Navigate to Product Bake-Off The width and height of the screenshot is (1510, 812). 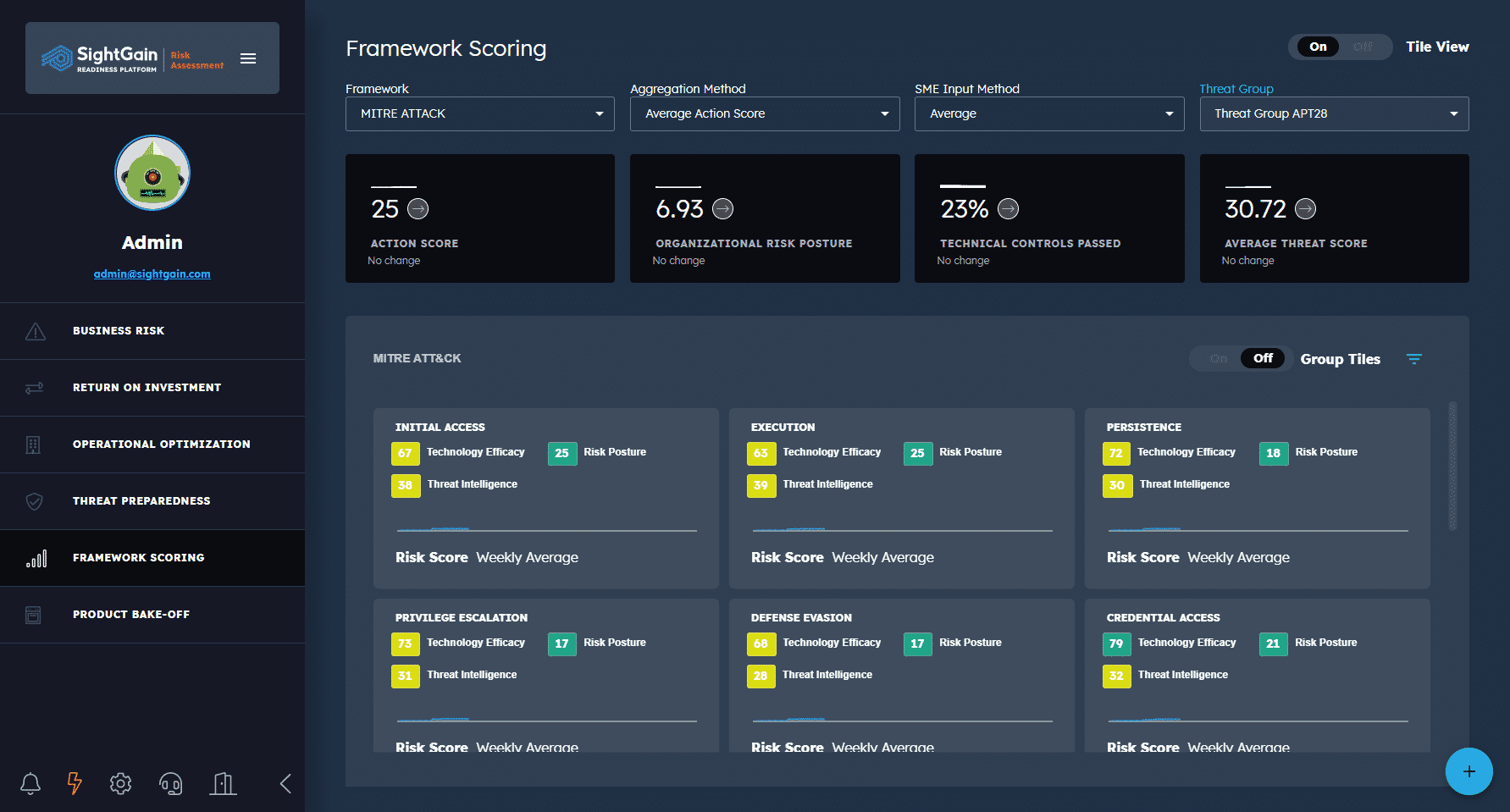click(x=152, y=615)
